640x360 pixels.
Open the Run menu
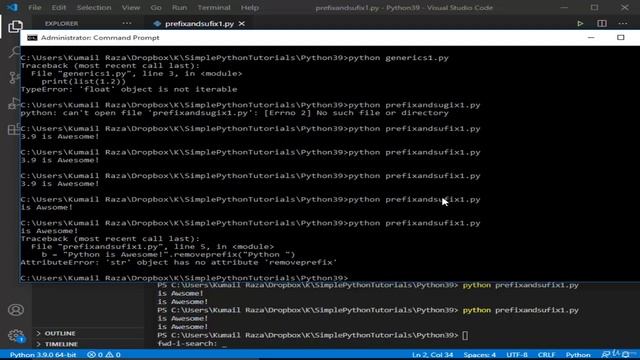point(180,7)
